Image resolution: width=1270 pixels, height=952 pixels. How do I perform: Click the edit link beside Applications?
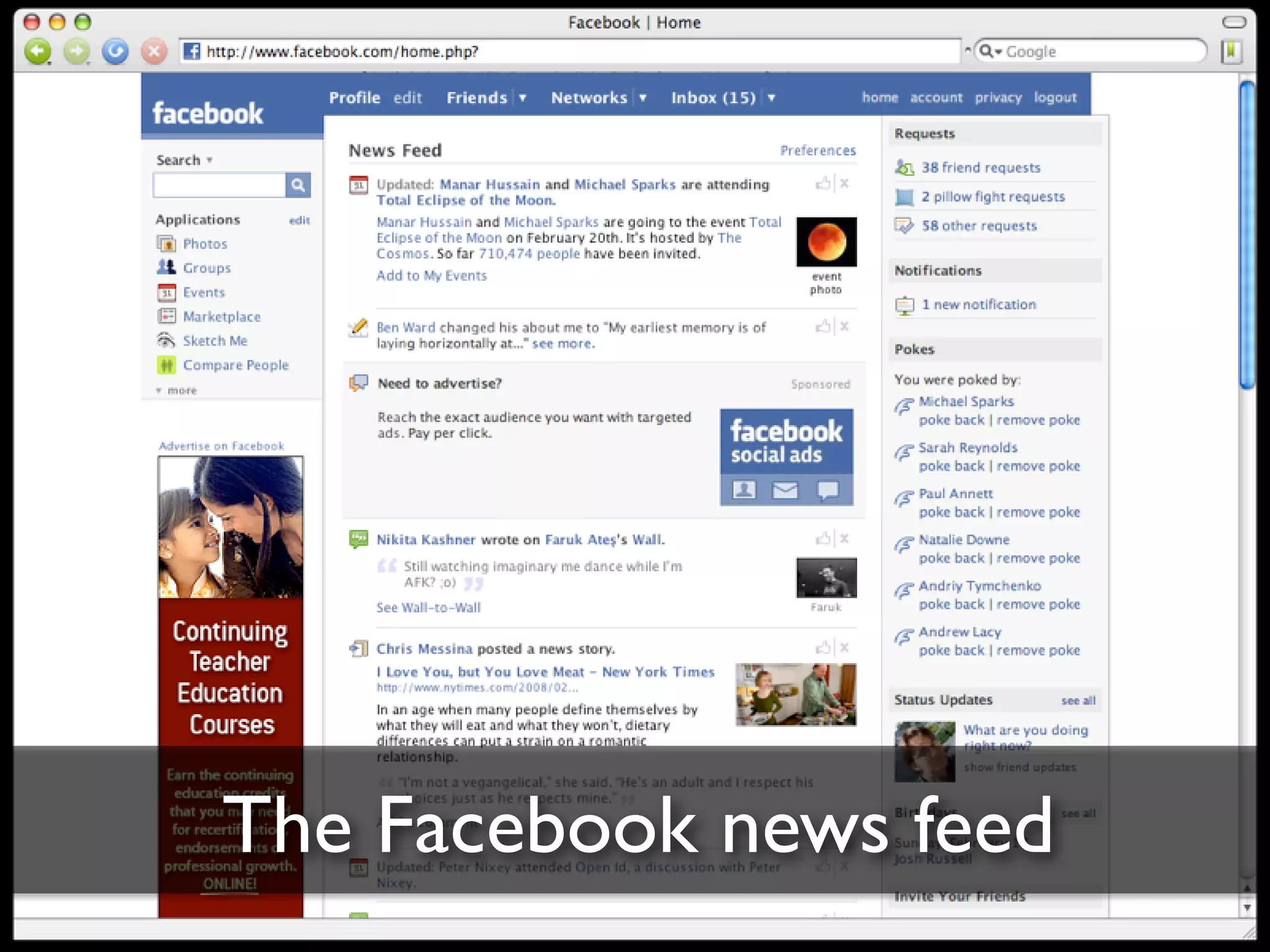point(300,220)
